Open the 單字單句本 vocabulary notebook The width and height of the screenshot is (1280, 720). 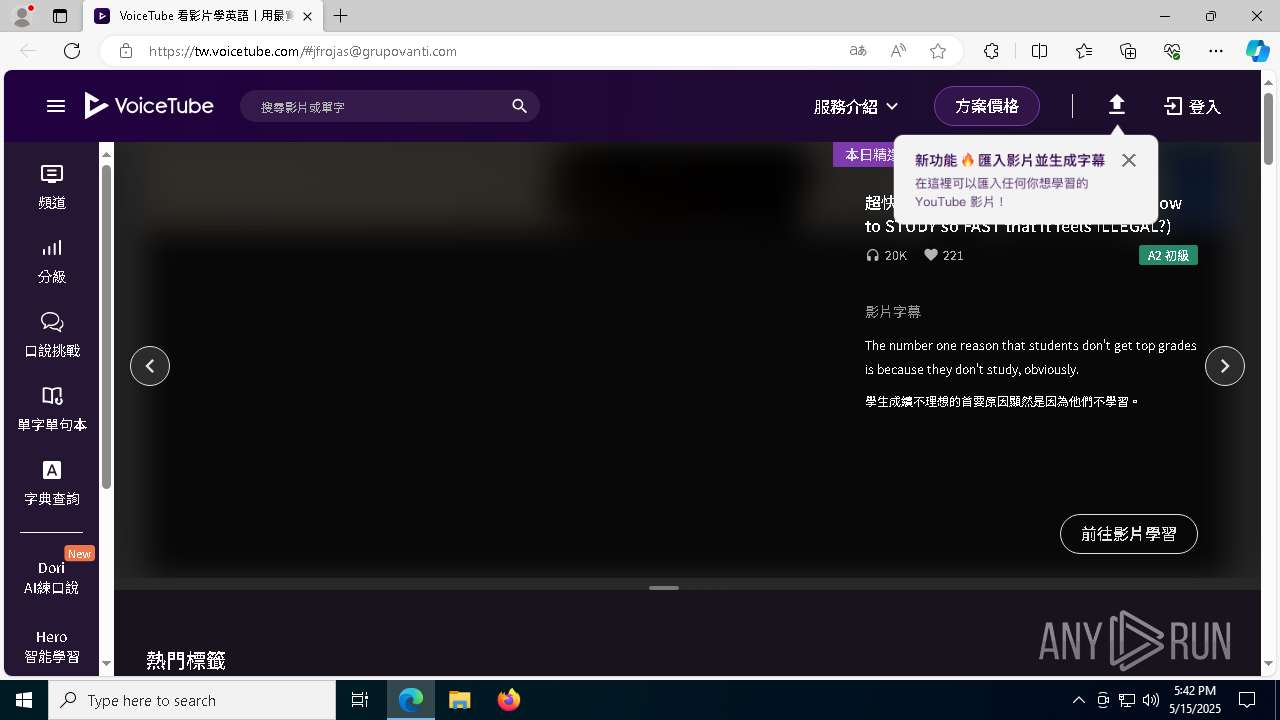click(x=52, y=409)
